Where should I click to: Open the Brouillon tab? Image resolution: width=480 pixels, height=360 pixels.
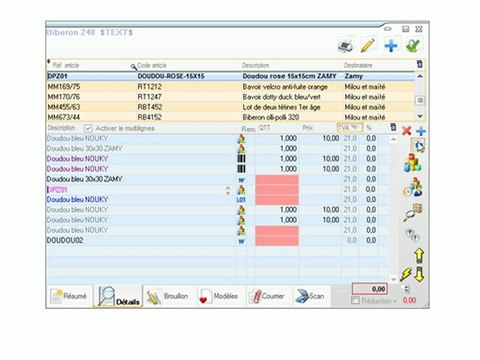(x=170, y=296)
